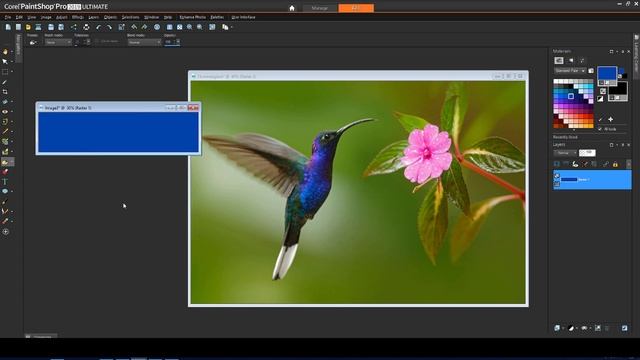Open the Image menu
This screenshot has height=360, width=640.
(46, 17)
